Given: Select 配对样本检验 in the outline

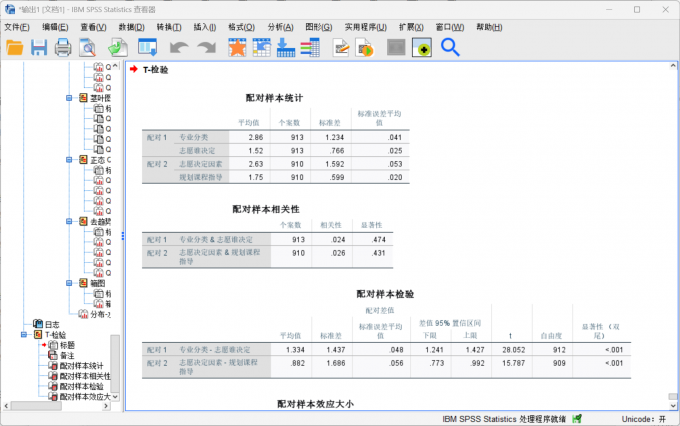Looking at the screenshot, I should coord(82,387).
